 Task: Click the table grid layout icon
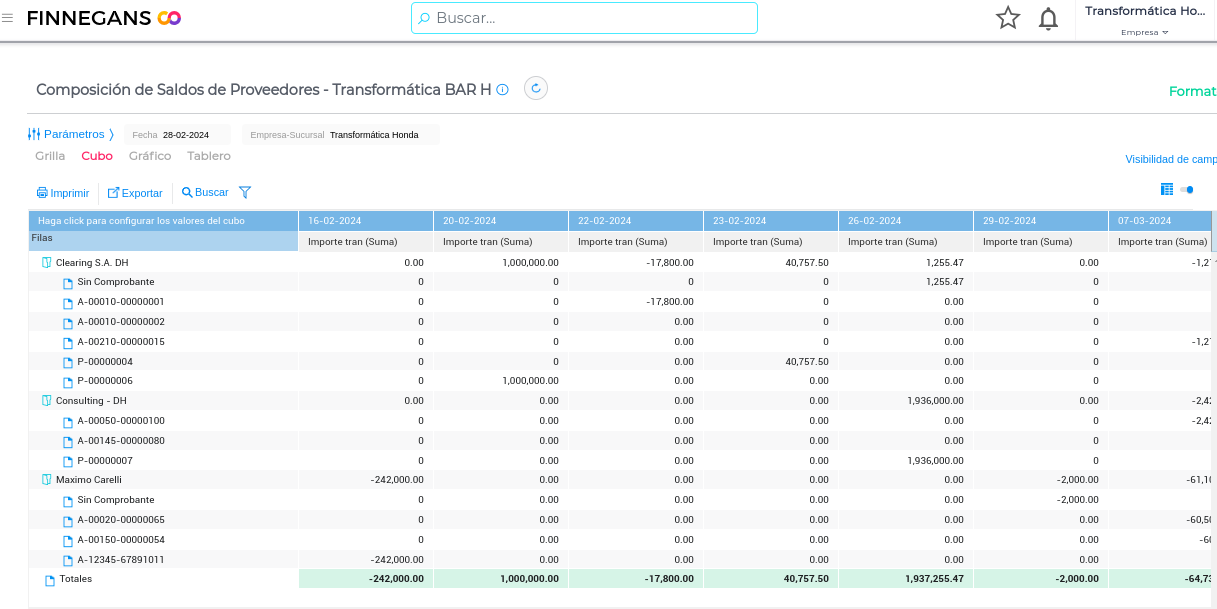coord(1166,190)
